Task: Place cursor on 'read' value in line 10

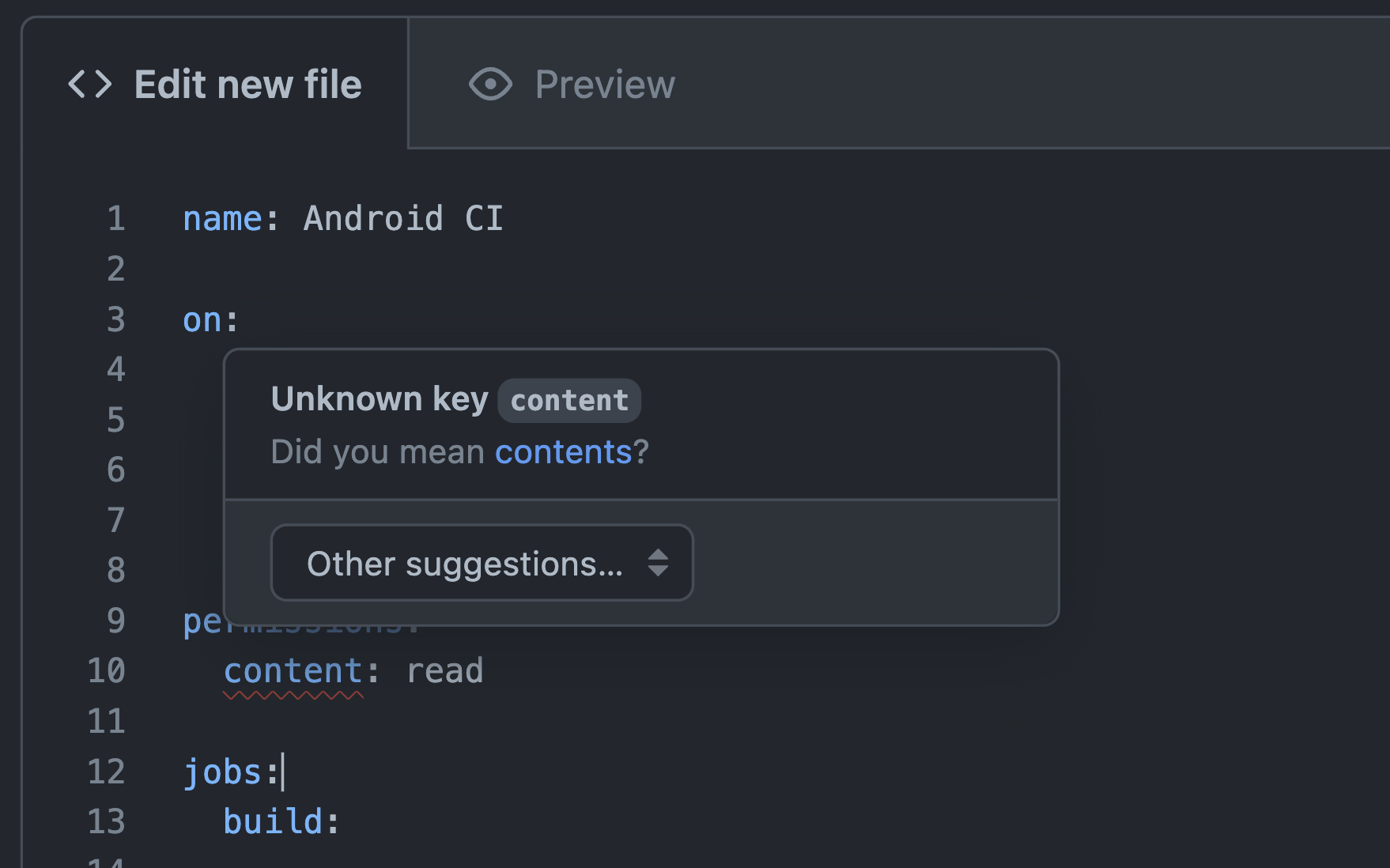Action: 444,671
